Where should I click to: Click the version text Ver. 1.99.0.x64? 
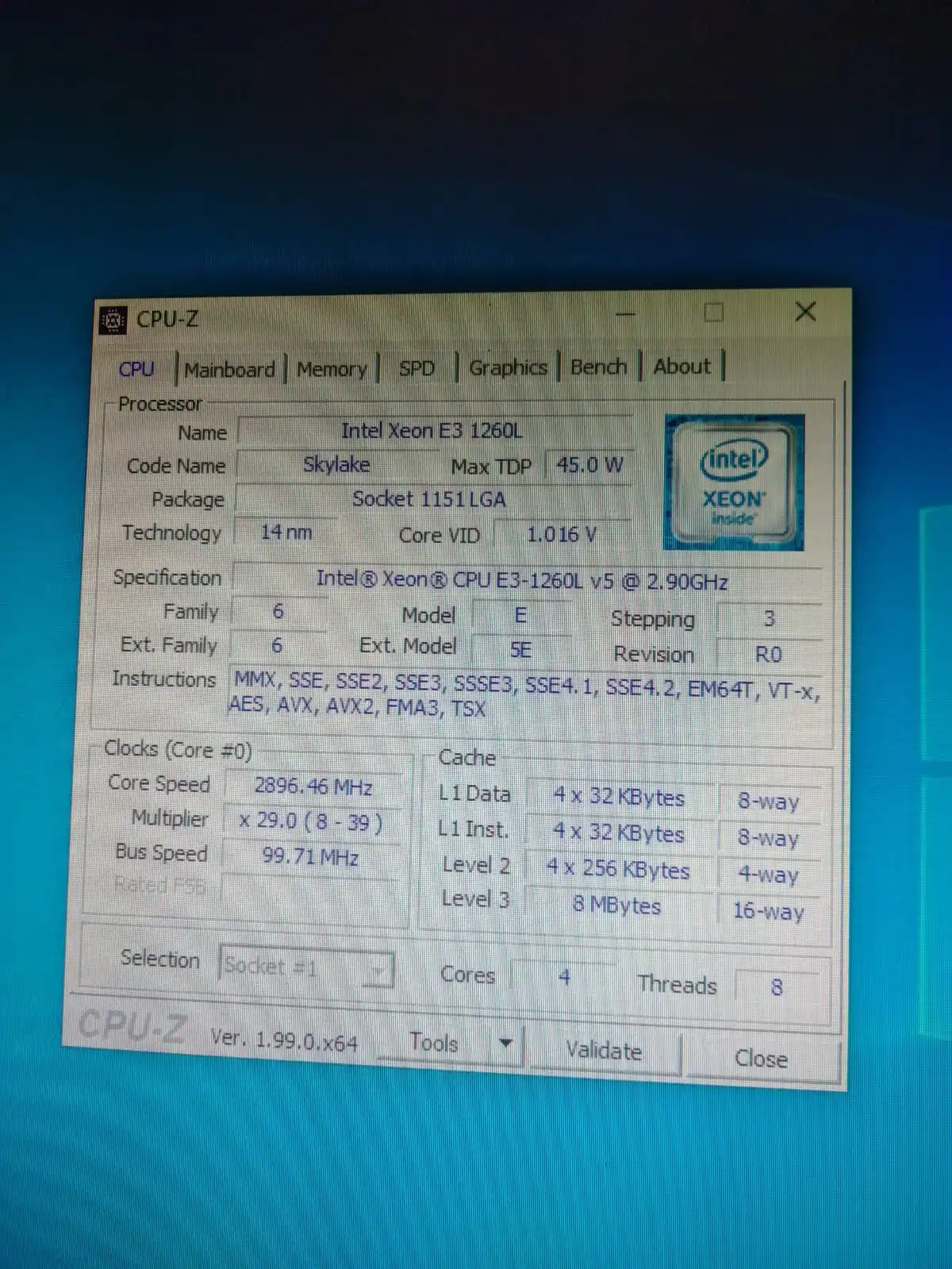point(284,1040)
